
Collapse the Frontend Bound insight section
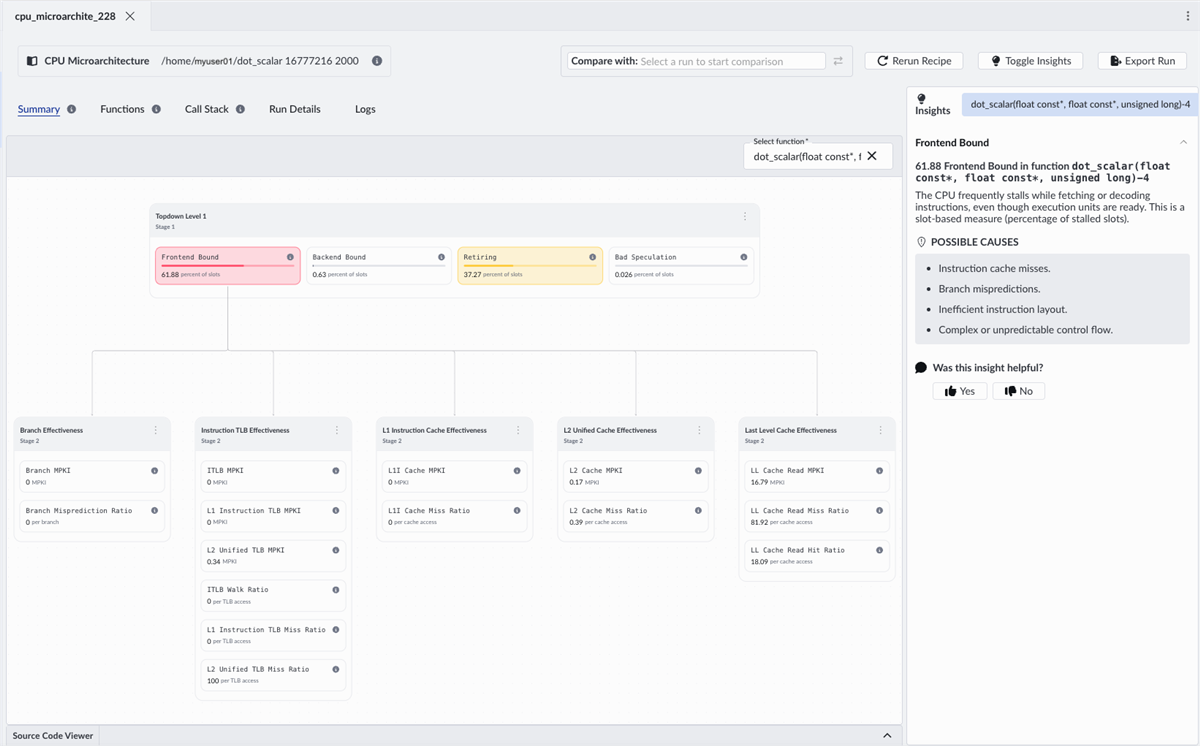click(1184, 143)
